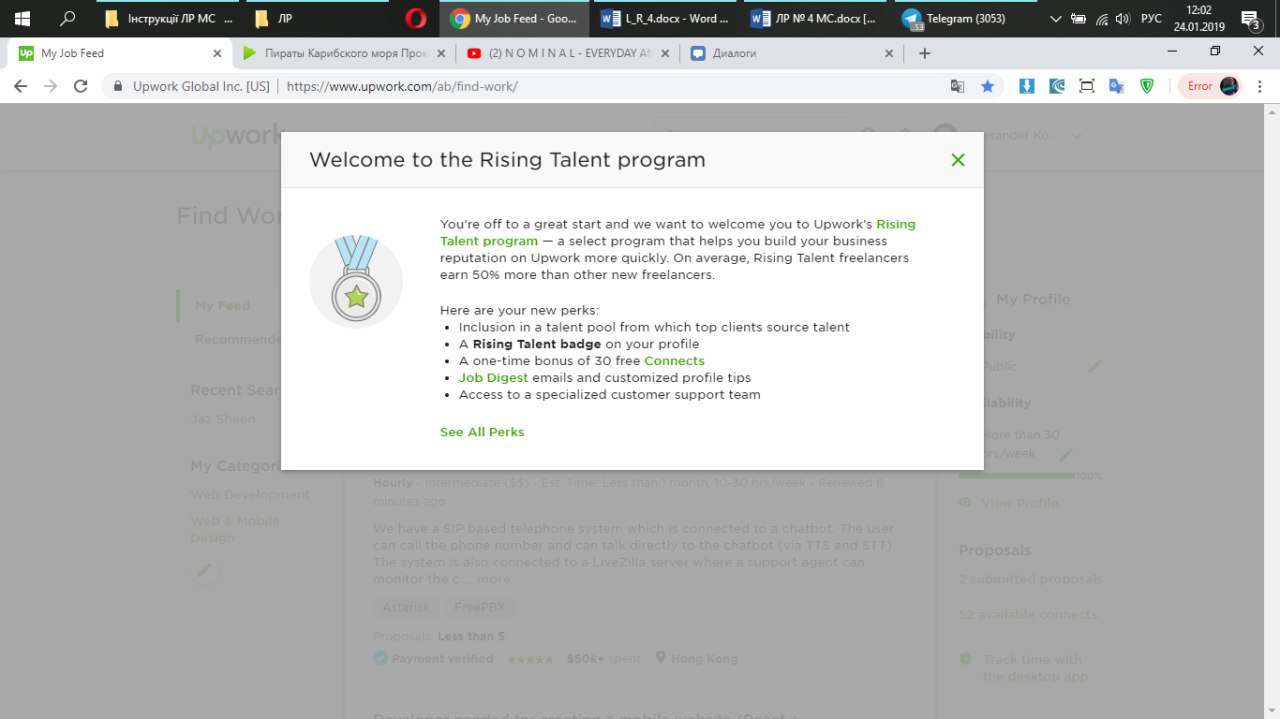Viewport: 1280px width, 719px height.
Task: Open a new Chrome tab
Action: click(925, 54)
